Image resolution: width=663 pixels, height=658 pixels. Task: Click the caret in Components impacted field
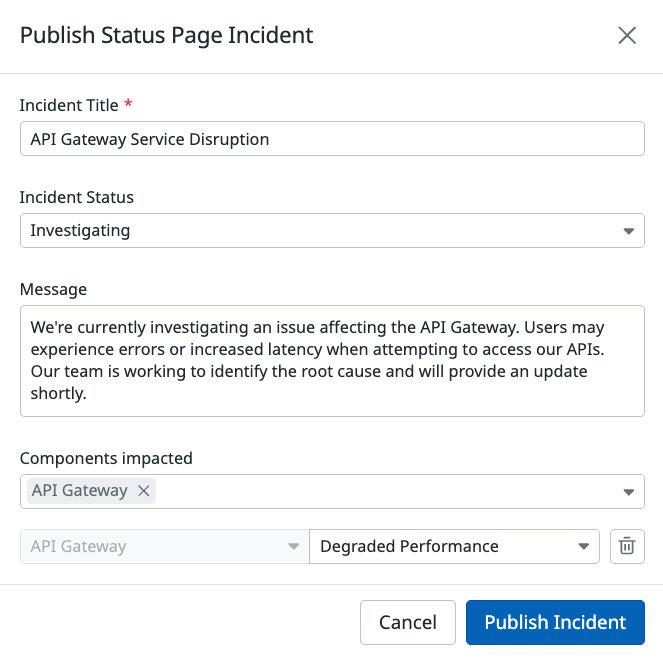coord(628,492)
